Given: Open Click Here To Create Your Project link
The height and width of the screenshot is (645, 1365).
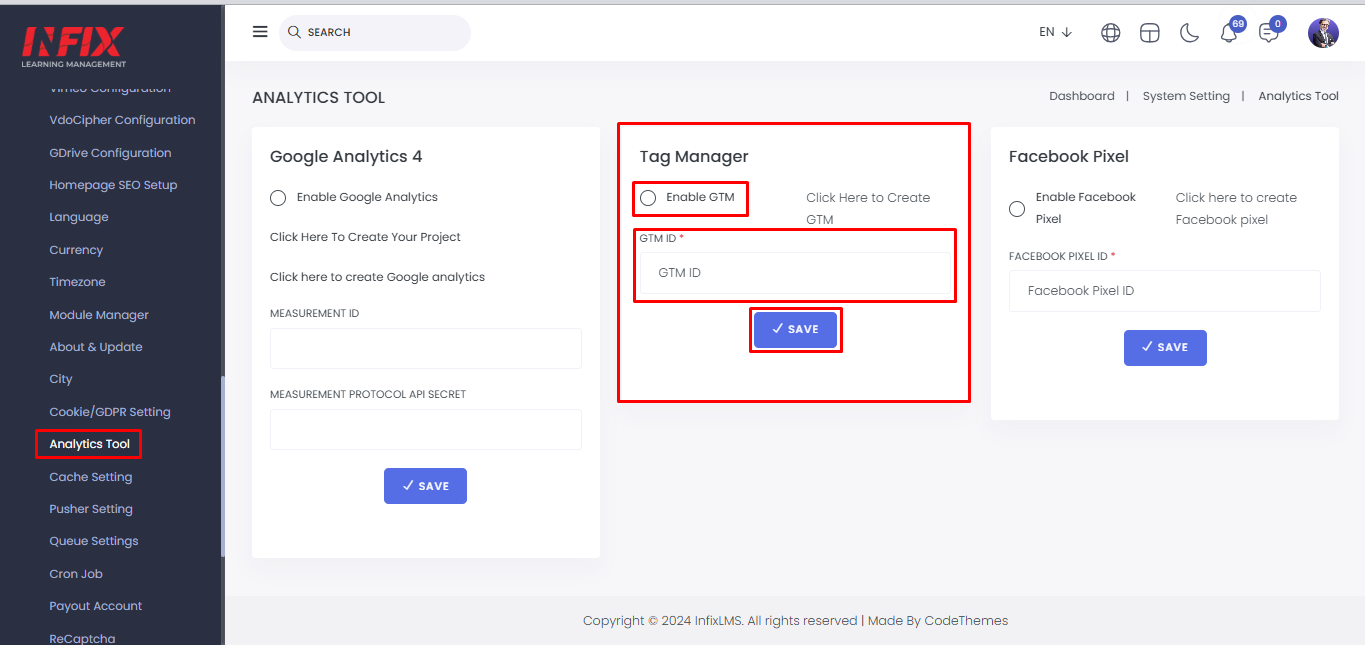Looking at the screenshot, I should coord(365,237).
